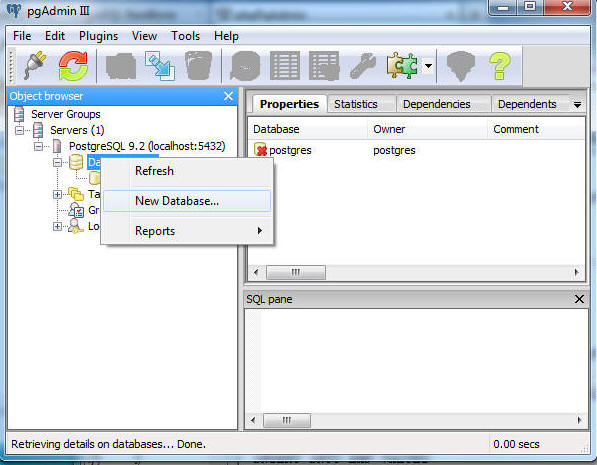This screenshot has width=597, height=465.
Task: Open the Help menu
Action: click(x=226, y=36)
